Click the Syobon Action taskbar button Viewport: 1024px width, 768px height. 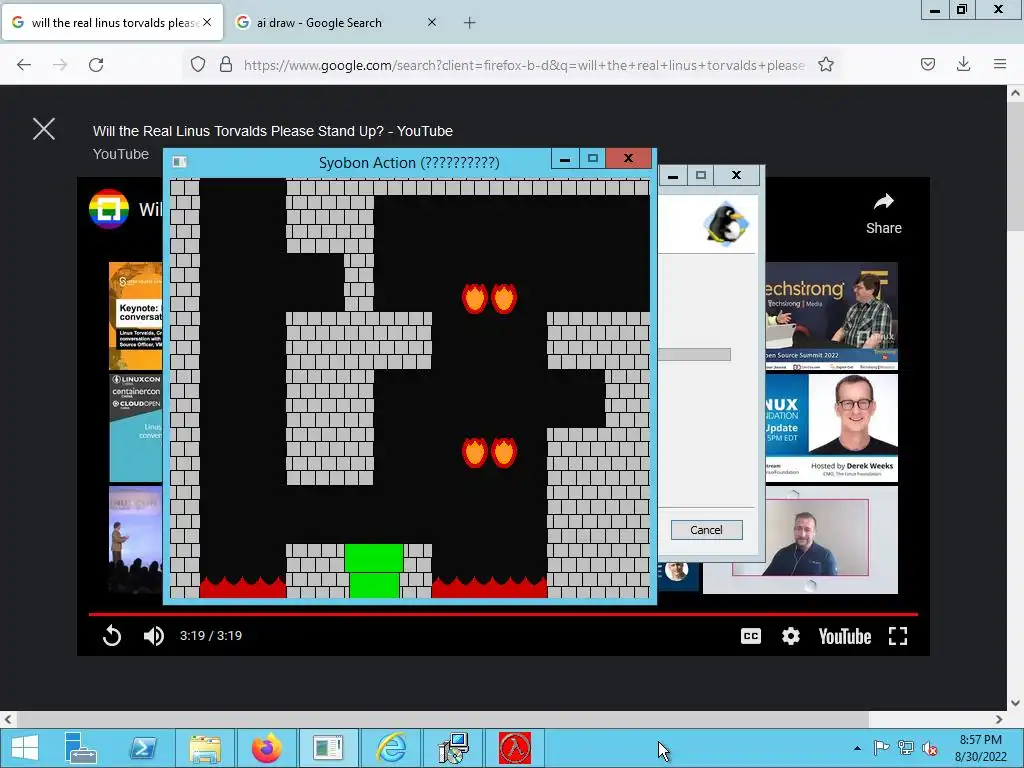coord(328,748)
